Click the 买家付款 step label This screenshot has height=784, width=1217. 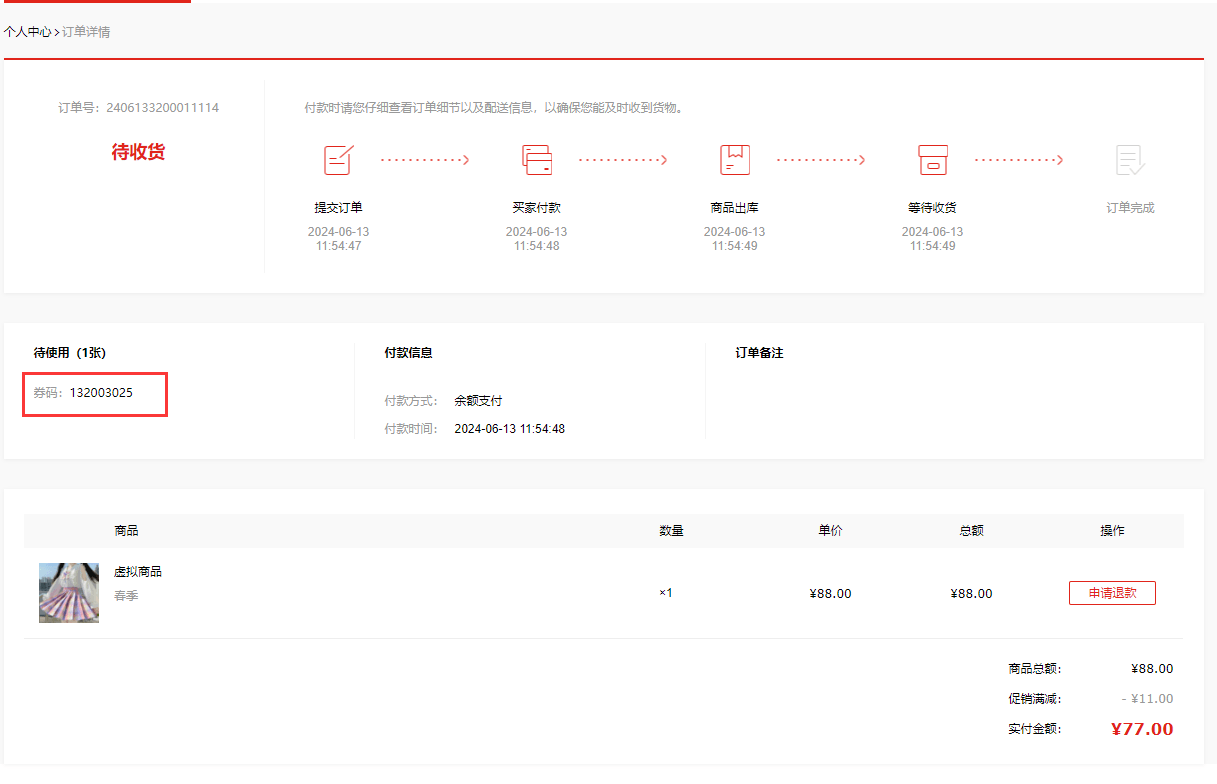point(537,208)
